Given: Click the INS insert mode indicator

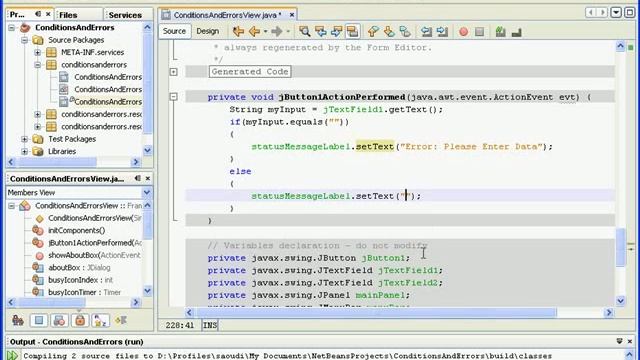Looking at the screenshot, I should [x=210, y=325].
